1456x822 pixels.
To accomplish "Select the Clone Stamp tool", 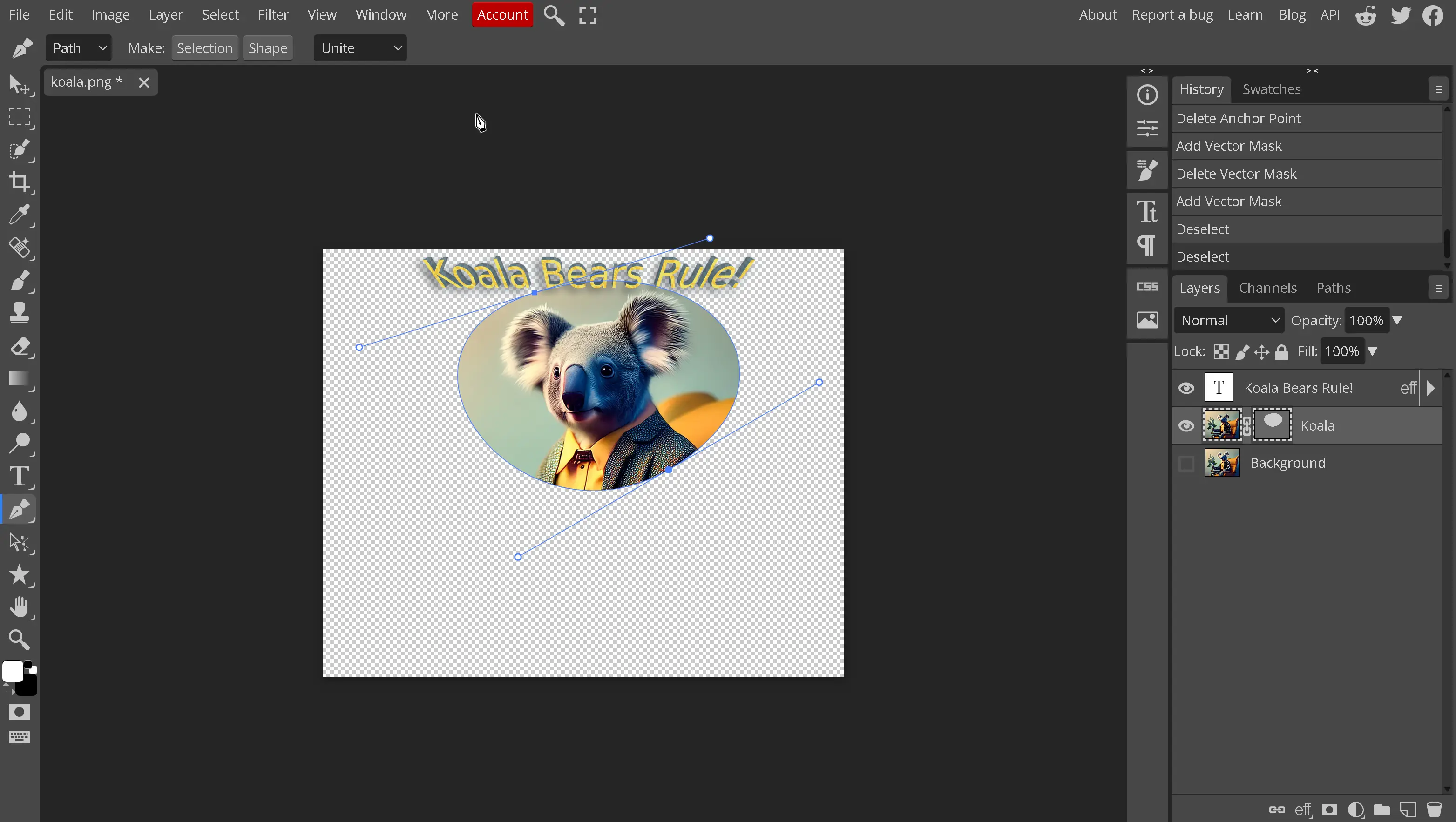I will [x=19, y=313].
